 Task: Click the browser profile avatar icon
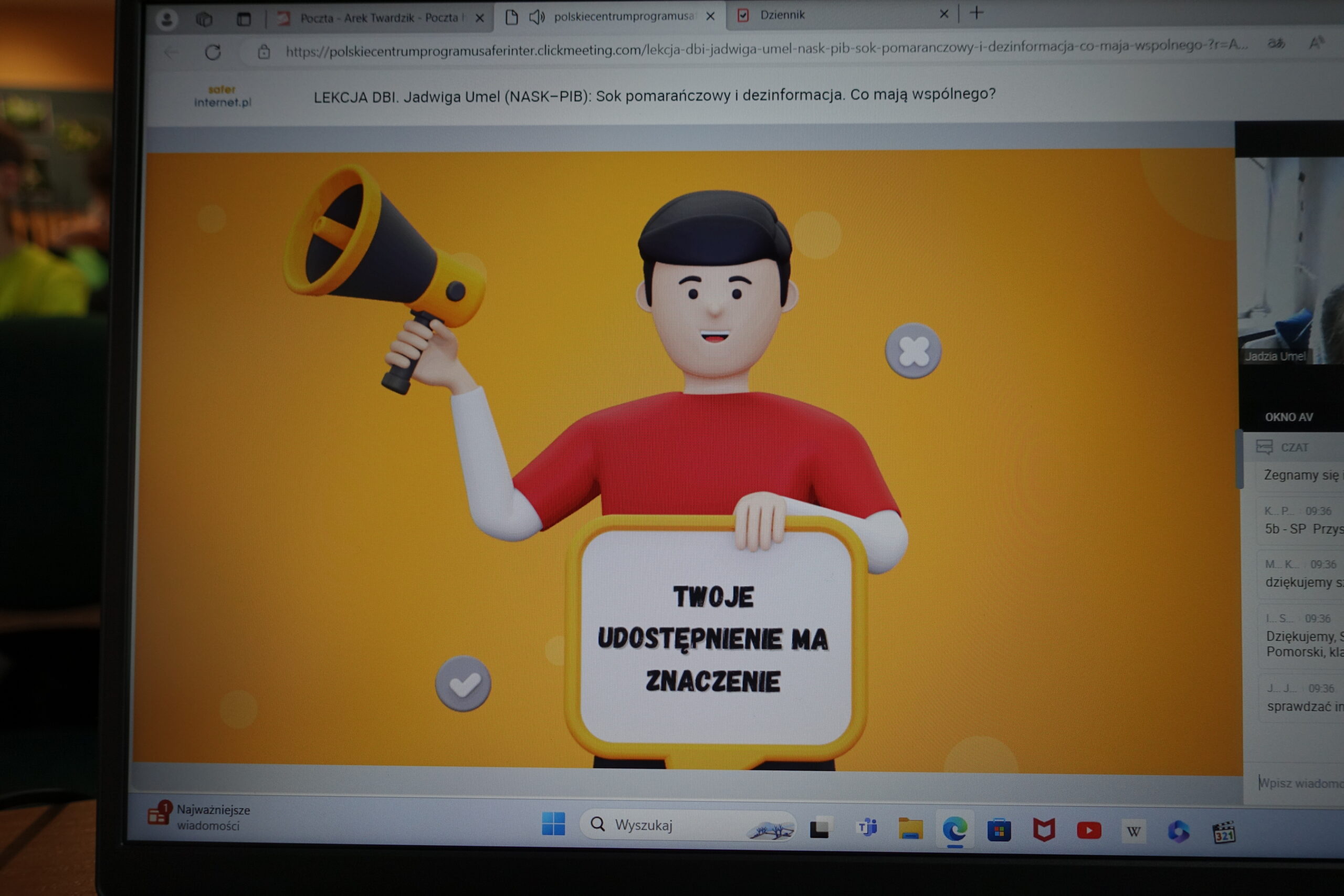167,20
